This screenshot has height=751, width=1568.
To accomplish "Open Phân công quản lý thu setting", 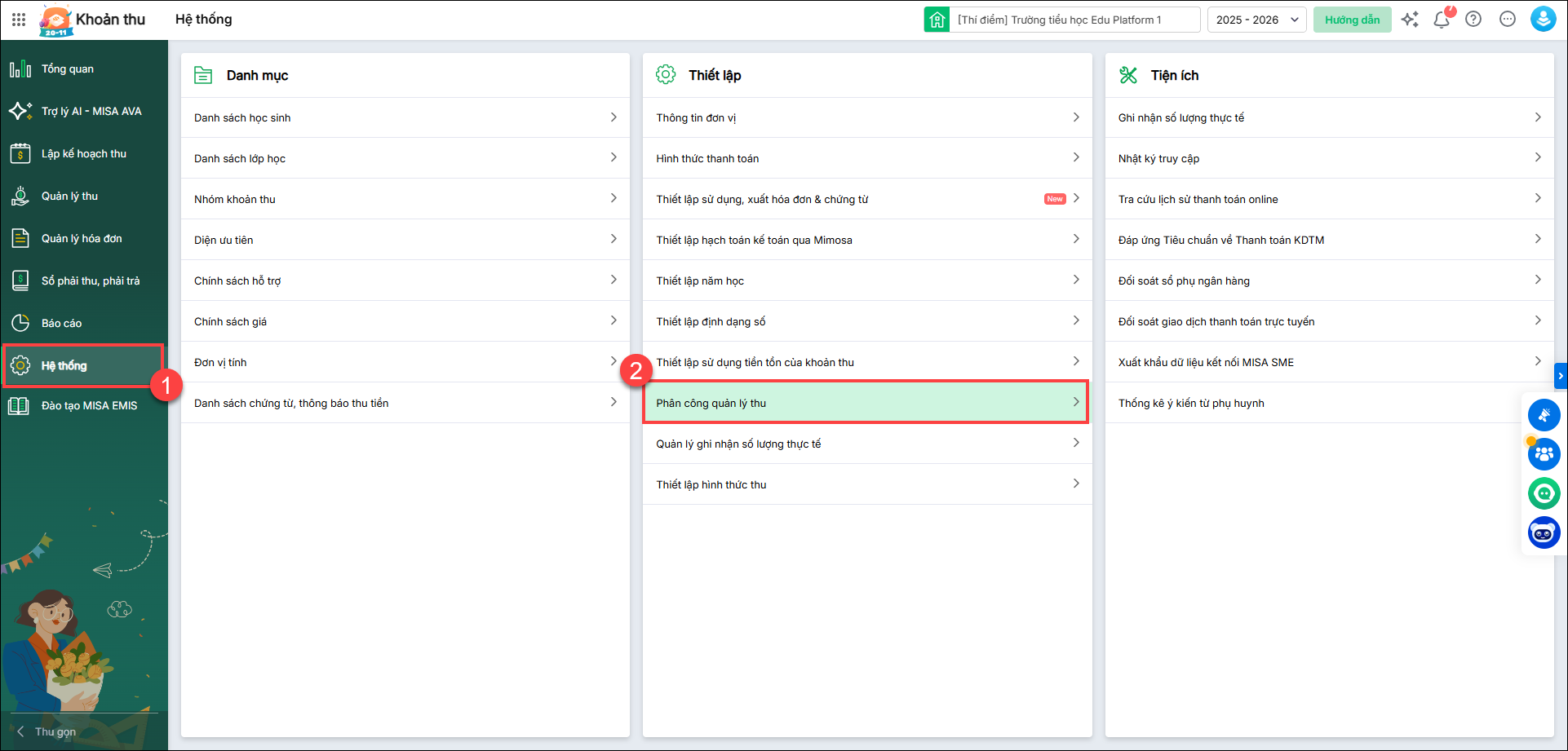I will click(866, 403).
